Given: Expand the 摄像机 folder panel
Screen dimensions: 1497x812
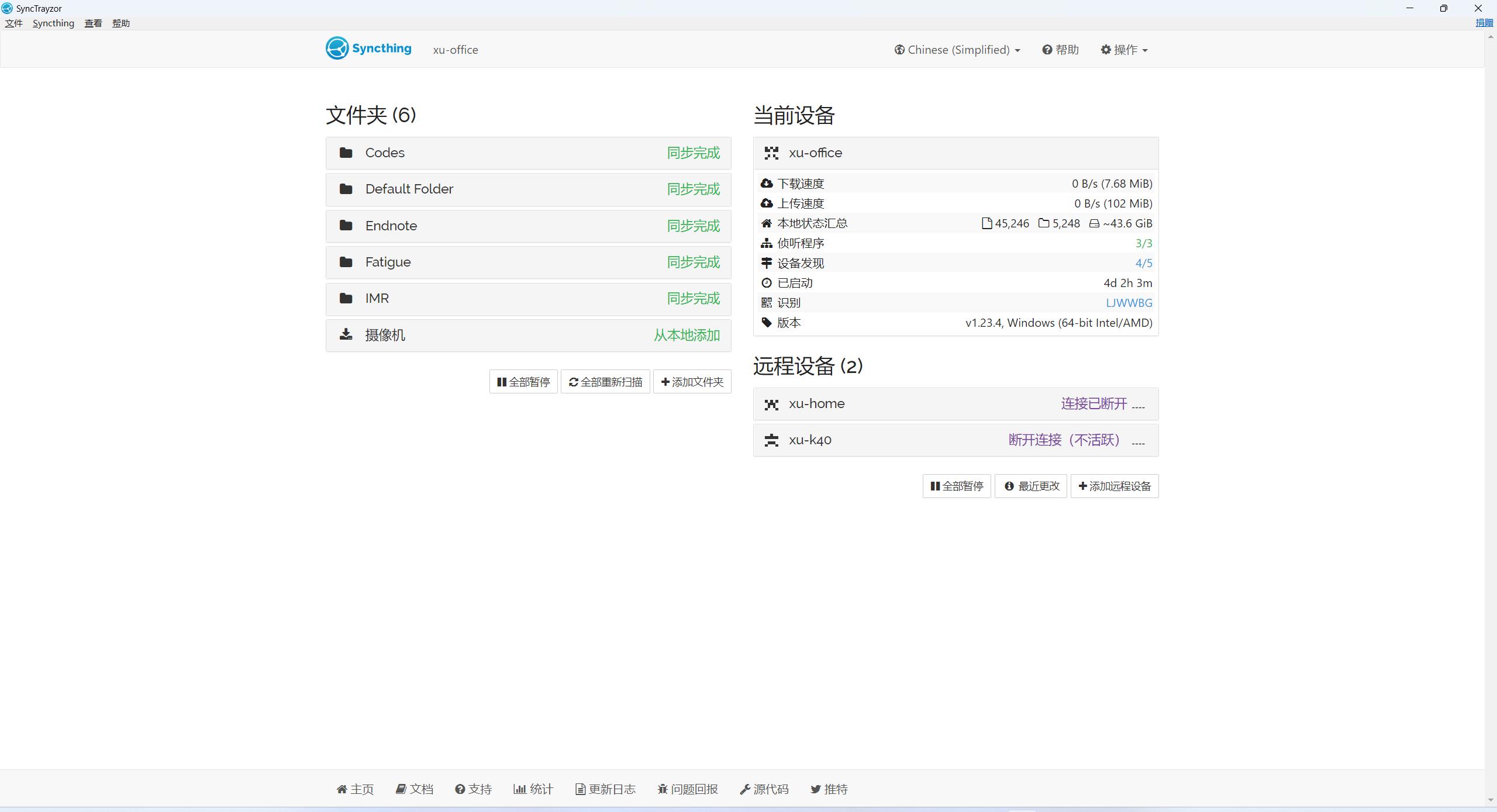Looking at the screenshot, I should click(x=529, y=335).
